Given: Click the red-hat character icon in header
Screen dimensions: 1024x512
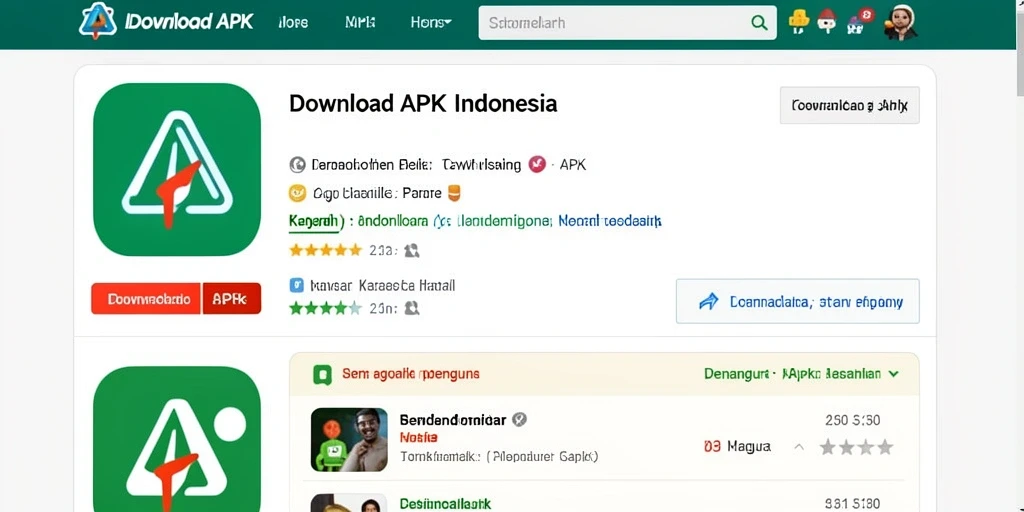Looking at the screenshot, I should pyautogui.click(x=827, y=22).
